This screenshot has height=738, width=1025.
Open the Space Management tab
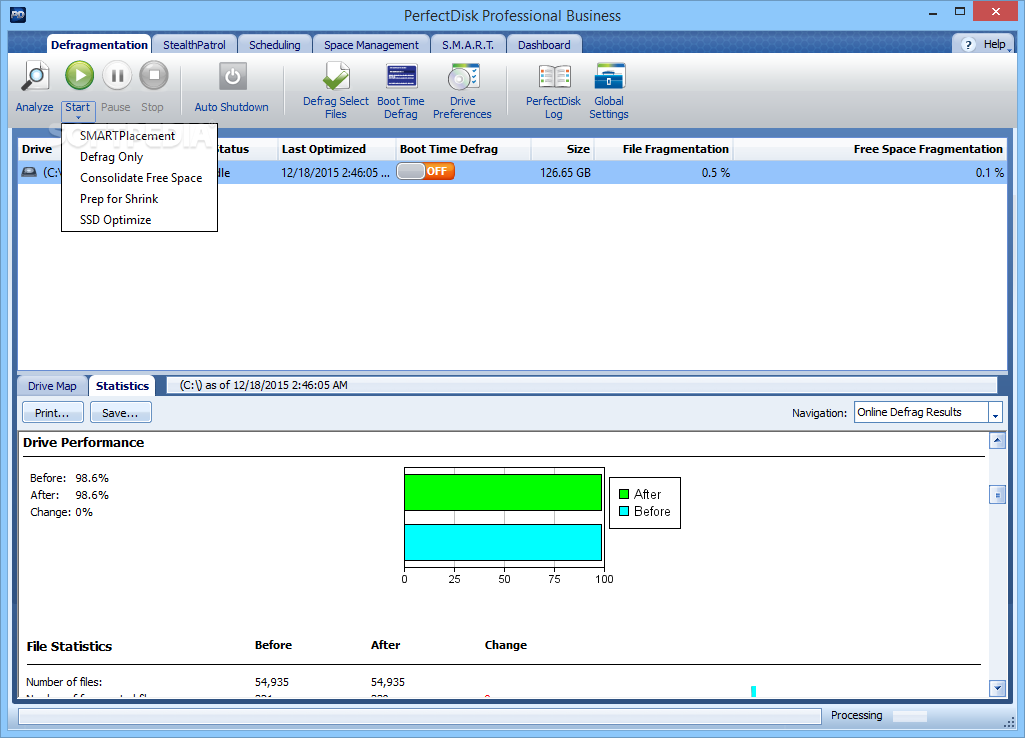click(371, 44)
